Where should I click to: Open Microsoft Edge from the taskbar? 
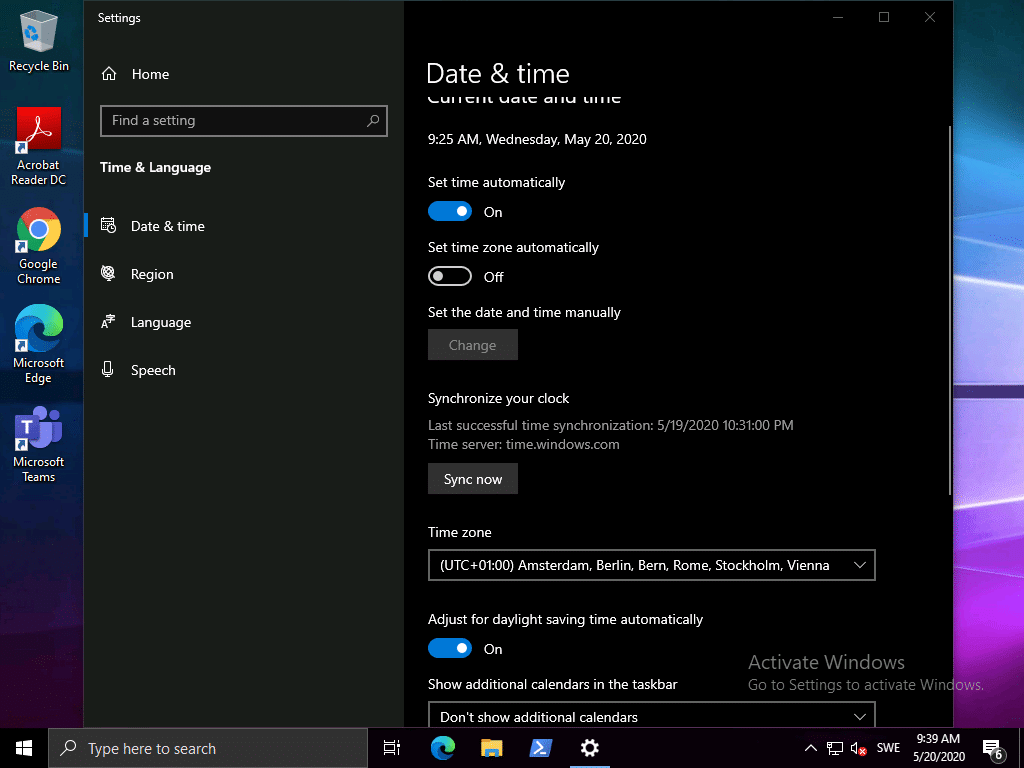coord(442,748)
